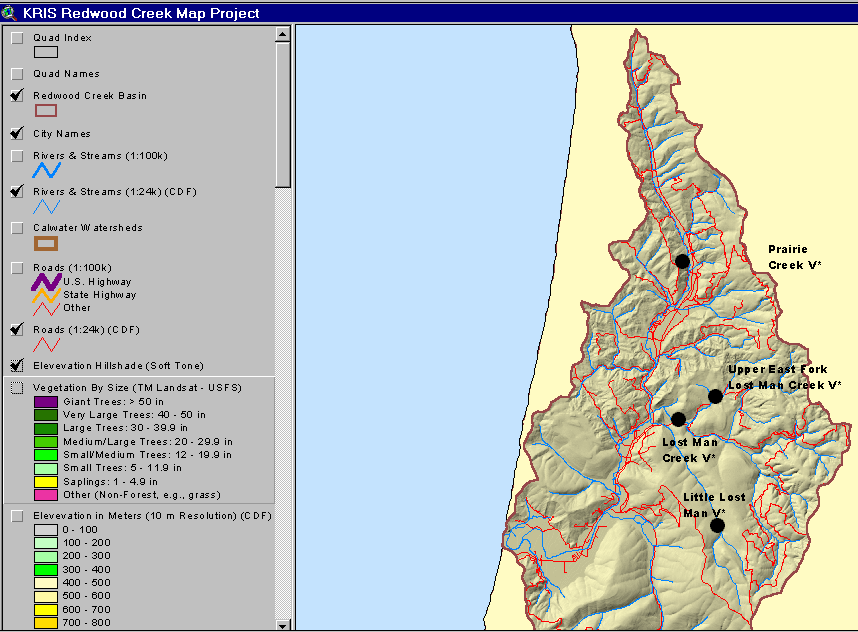858x632 pixels.
Task: Click the Prairie Creek V* station dot
Action: pyautogui.click(x=682, y=262)
